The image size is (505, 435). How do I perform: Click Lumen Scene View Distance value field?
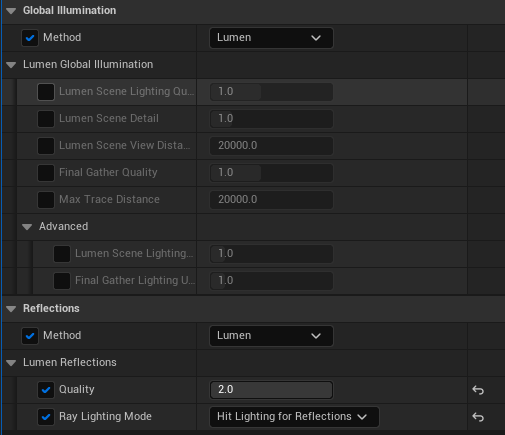(271, 146)
